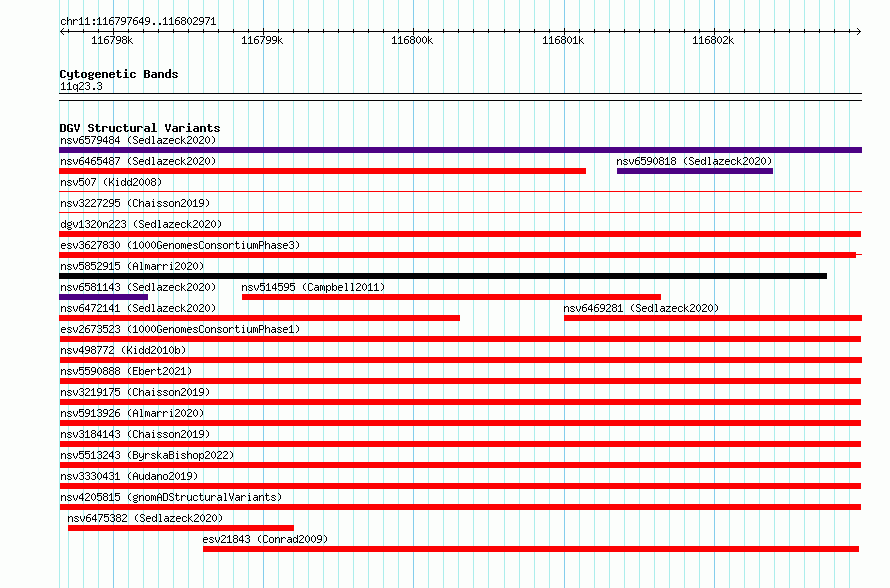Select the nsv3219175 red bar
Screen dimensions: 890x588
(x=460, y=402)
